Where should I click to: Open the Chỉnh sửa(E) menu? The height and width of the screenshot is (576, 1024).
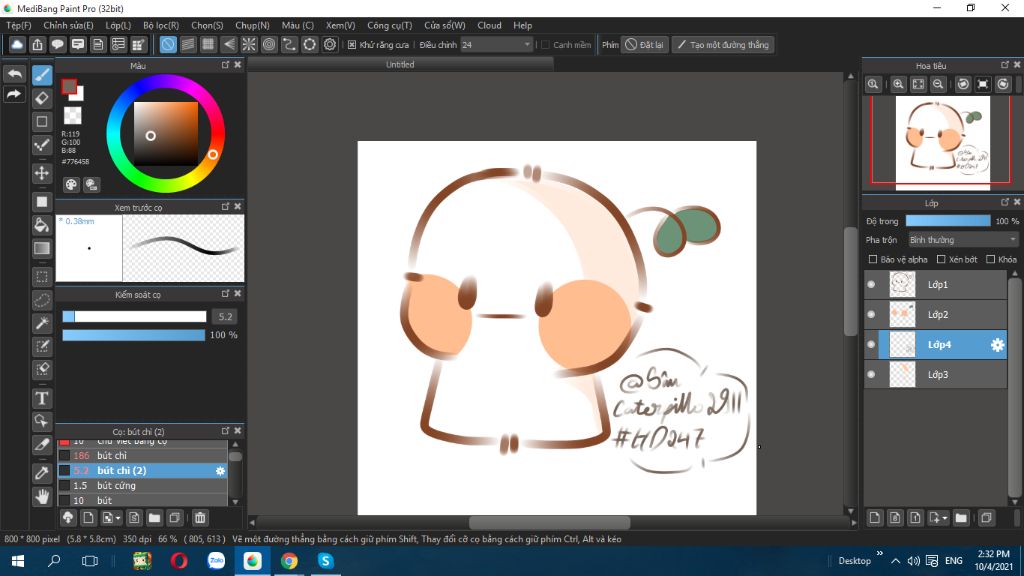(x=68, y=25)
